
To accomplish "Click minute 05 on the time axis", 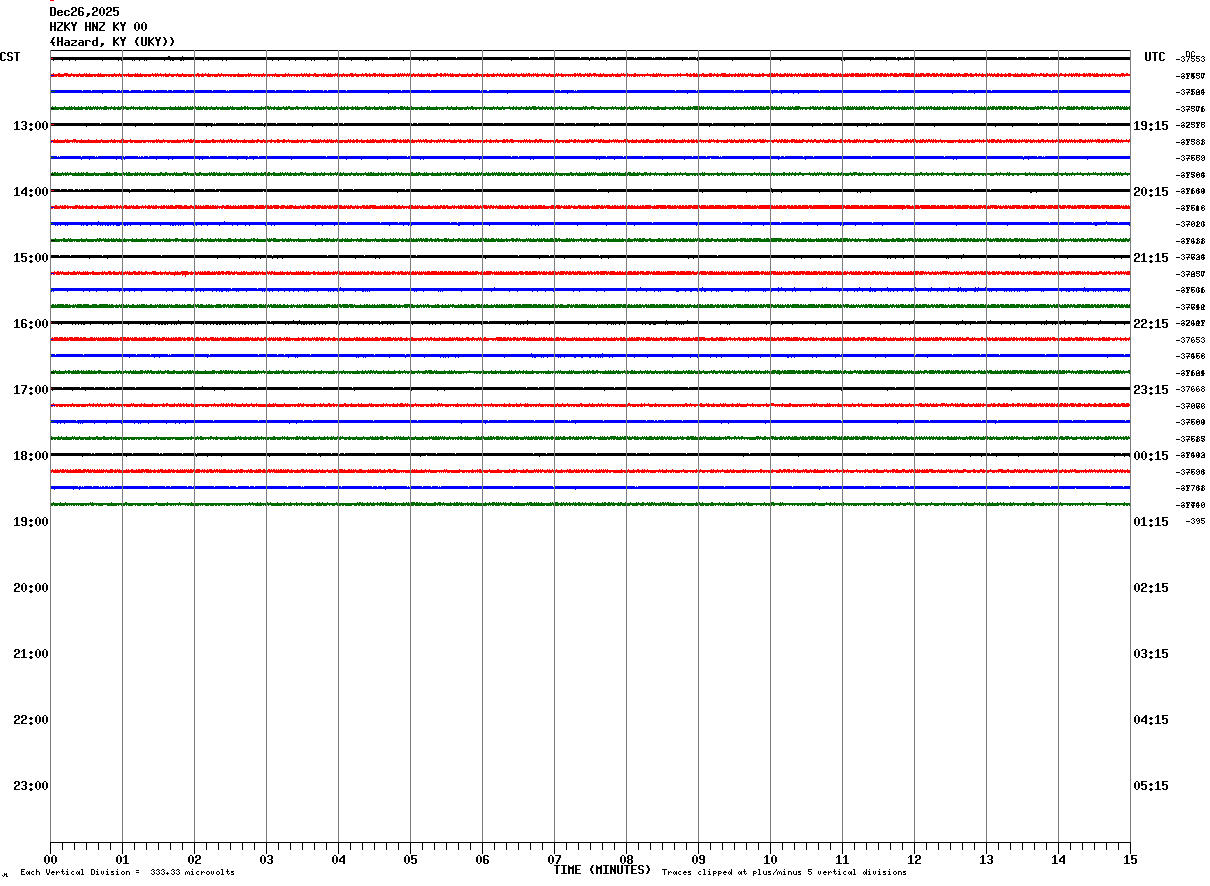I will (x=410, y=860).
